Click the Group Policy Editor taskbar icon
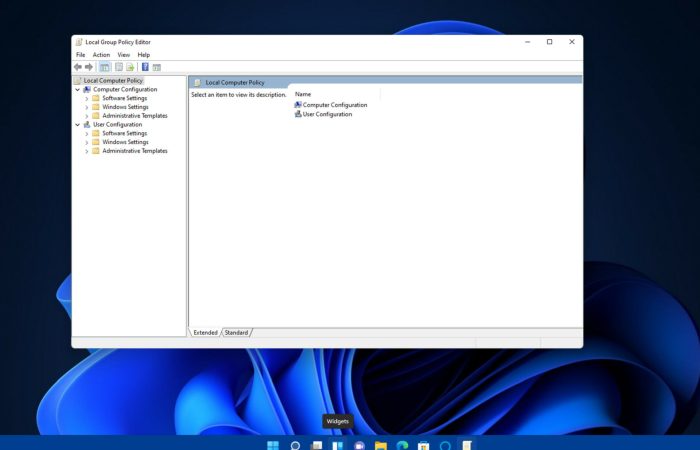The width and height of the screenshot is (700, 450). [467, 445]
